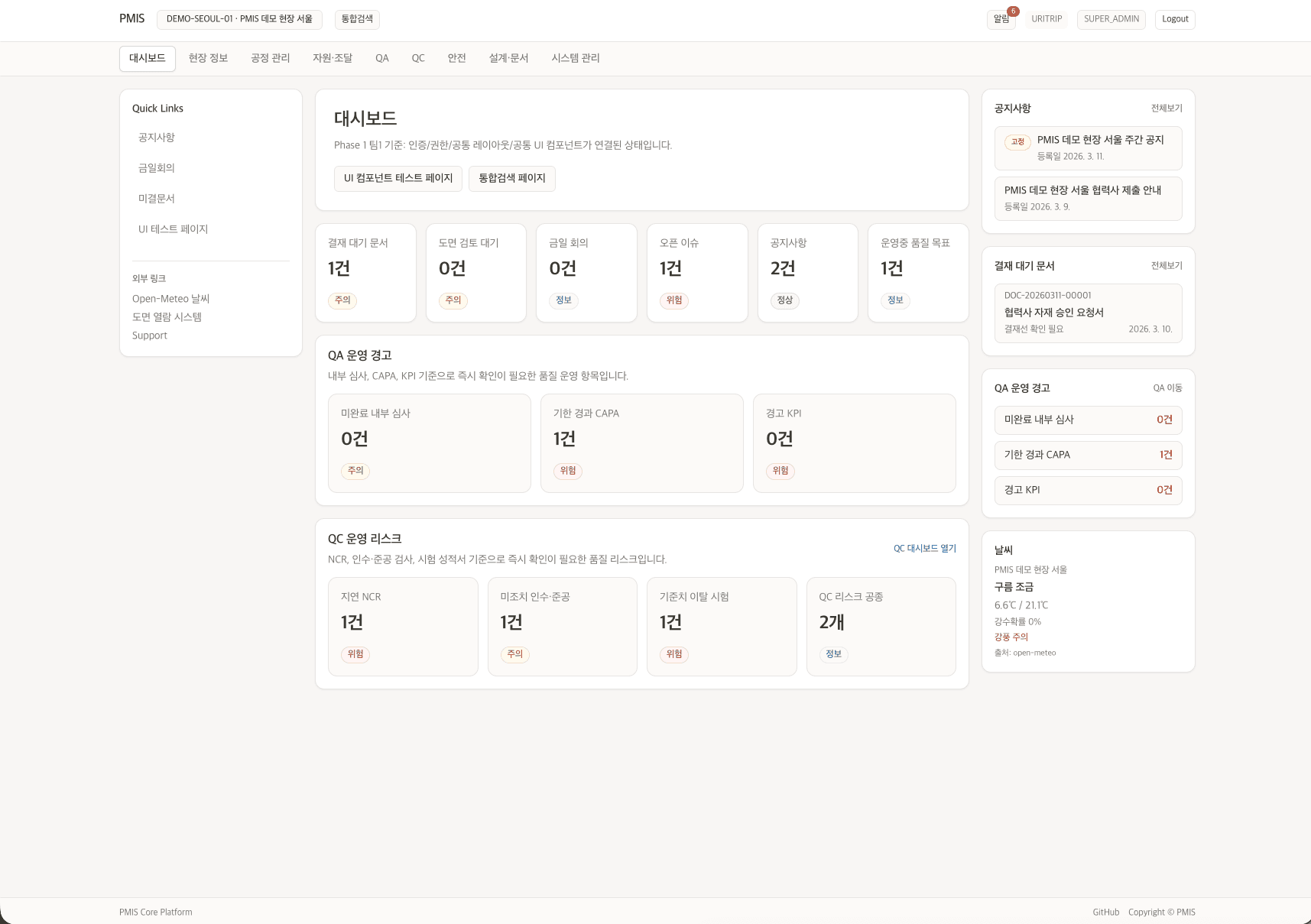Click the 주의 badge on 결재 대기 문서 card
Image resolution: width=1311 pixels, height=924 pixels.
point(342,300)
